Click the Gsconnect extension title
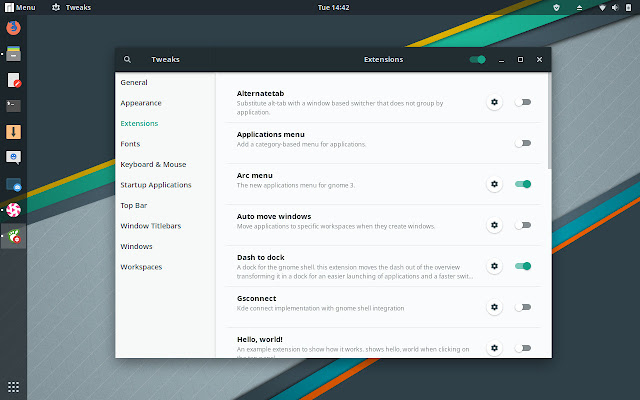This screenshot has width=640, height=400. [257, 298]
